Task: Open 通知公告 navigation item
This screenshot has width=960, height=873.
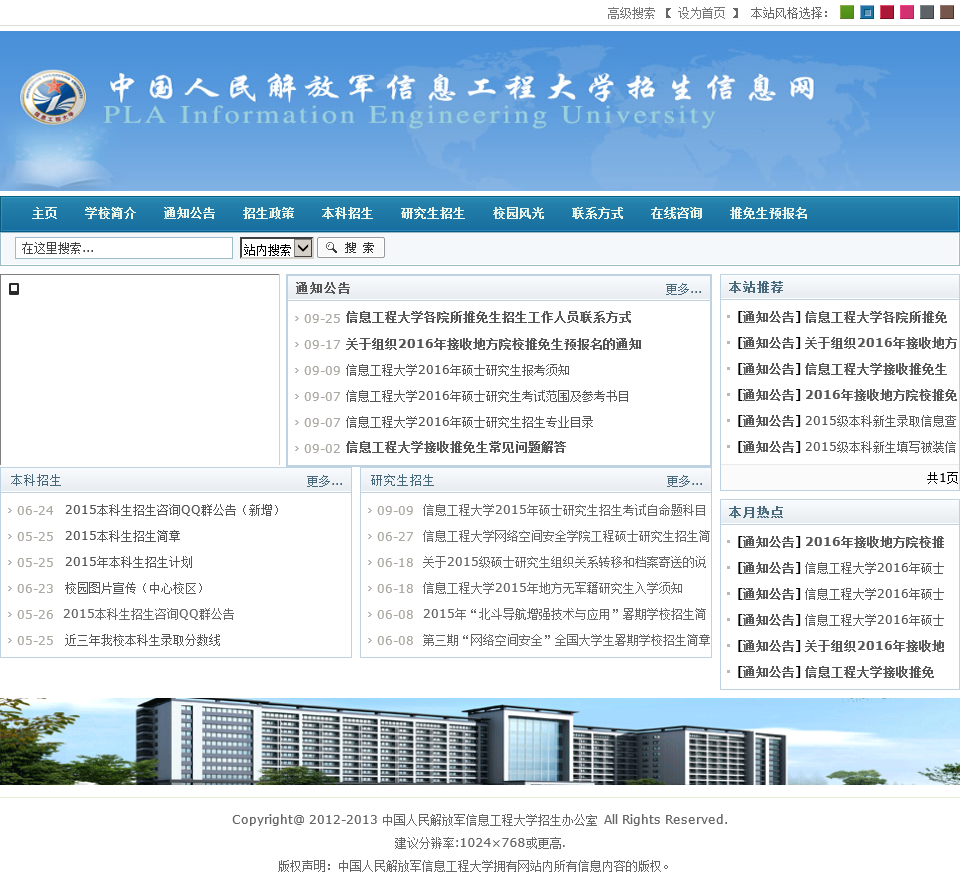Action: pos(189,213)
